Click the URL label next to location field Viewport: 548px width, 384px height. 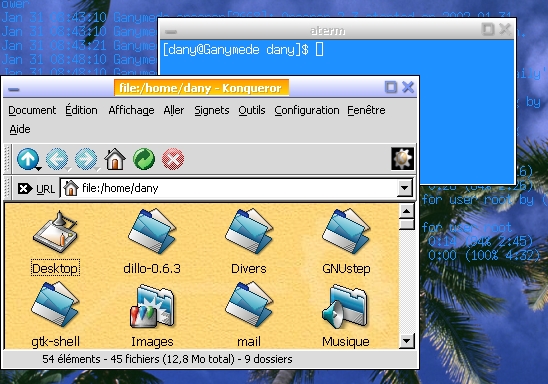[x=45, y=189]
